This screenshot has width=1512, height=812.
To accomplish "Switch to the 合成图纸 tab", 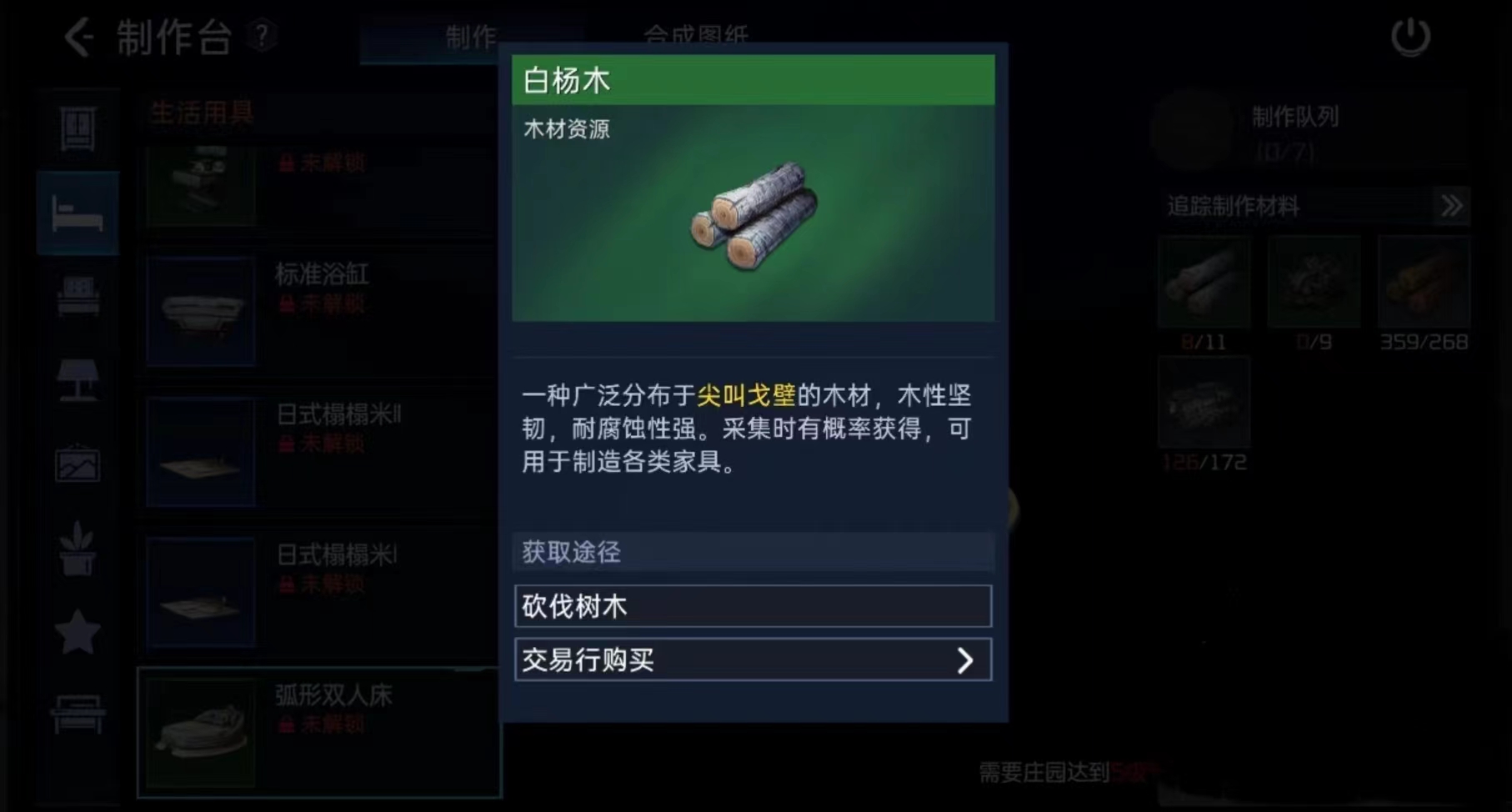I will point(695,35).
